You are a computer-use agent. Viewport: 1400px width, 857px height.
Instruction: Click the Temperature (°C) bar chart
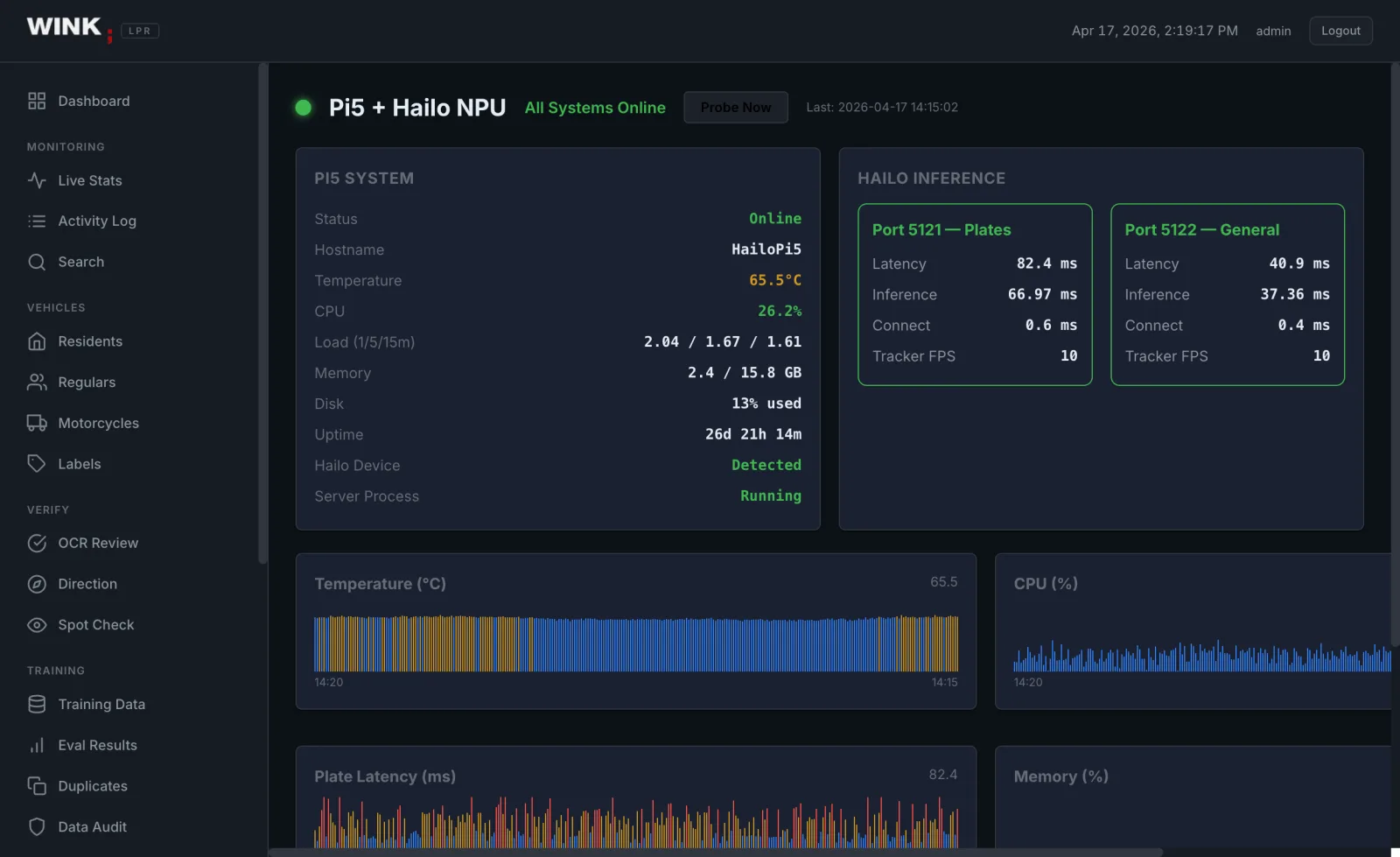coord(636,643)
